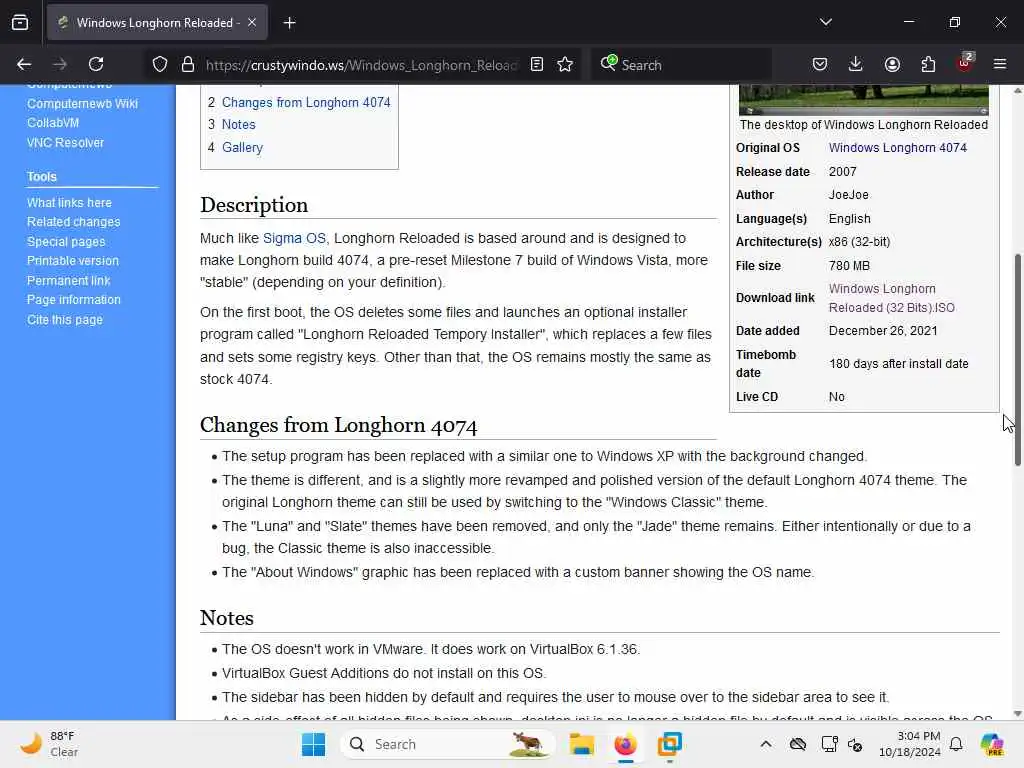The image size is (1024, 768).
Task: Click the scrollbar down arrow
Action: pyautogui.click(x=1017, y=713)
